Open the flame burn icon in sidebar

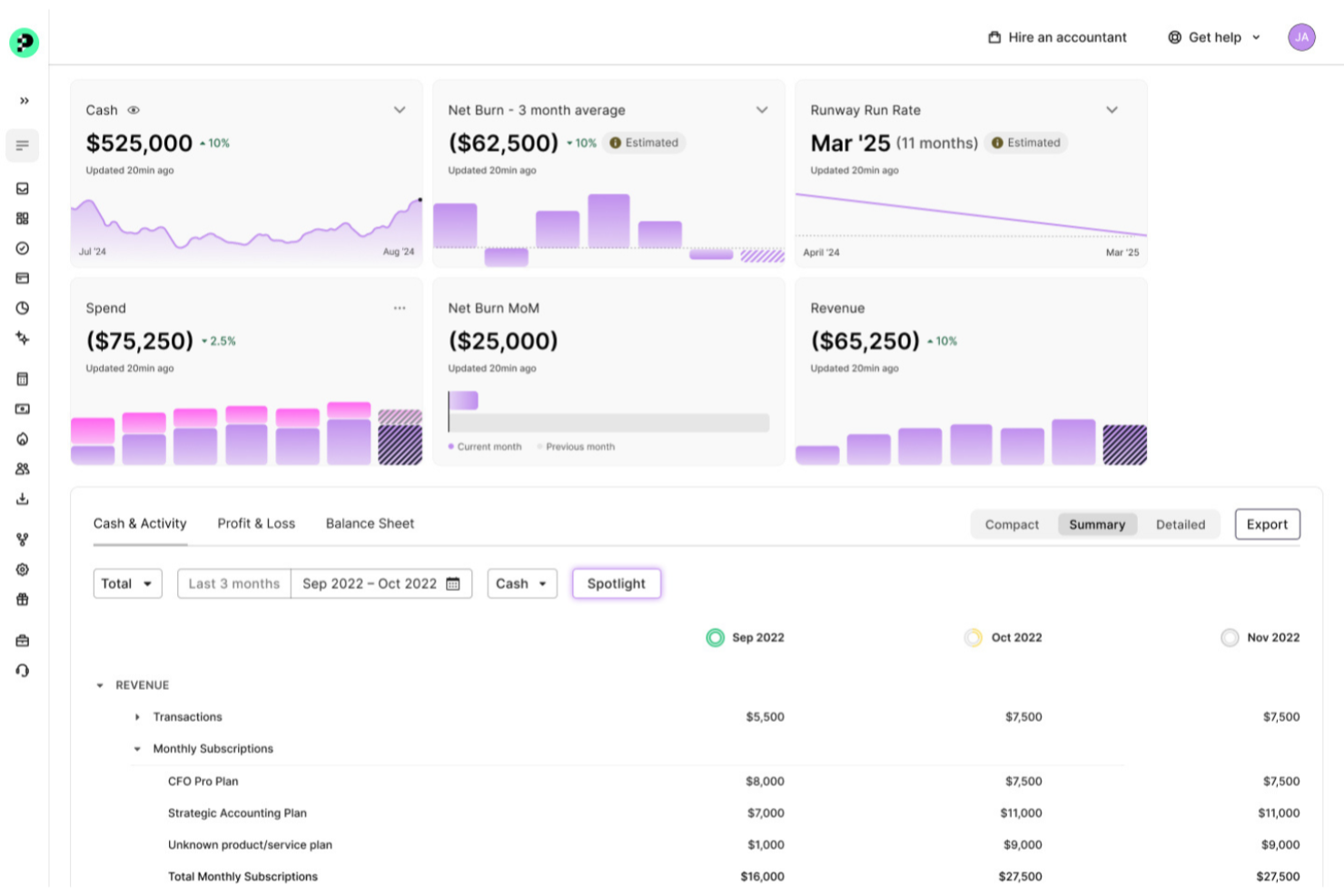(23, 439)
